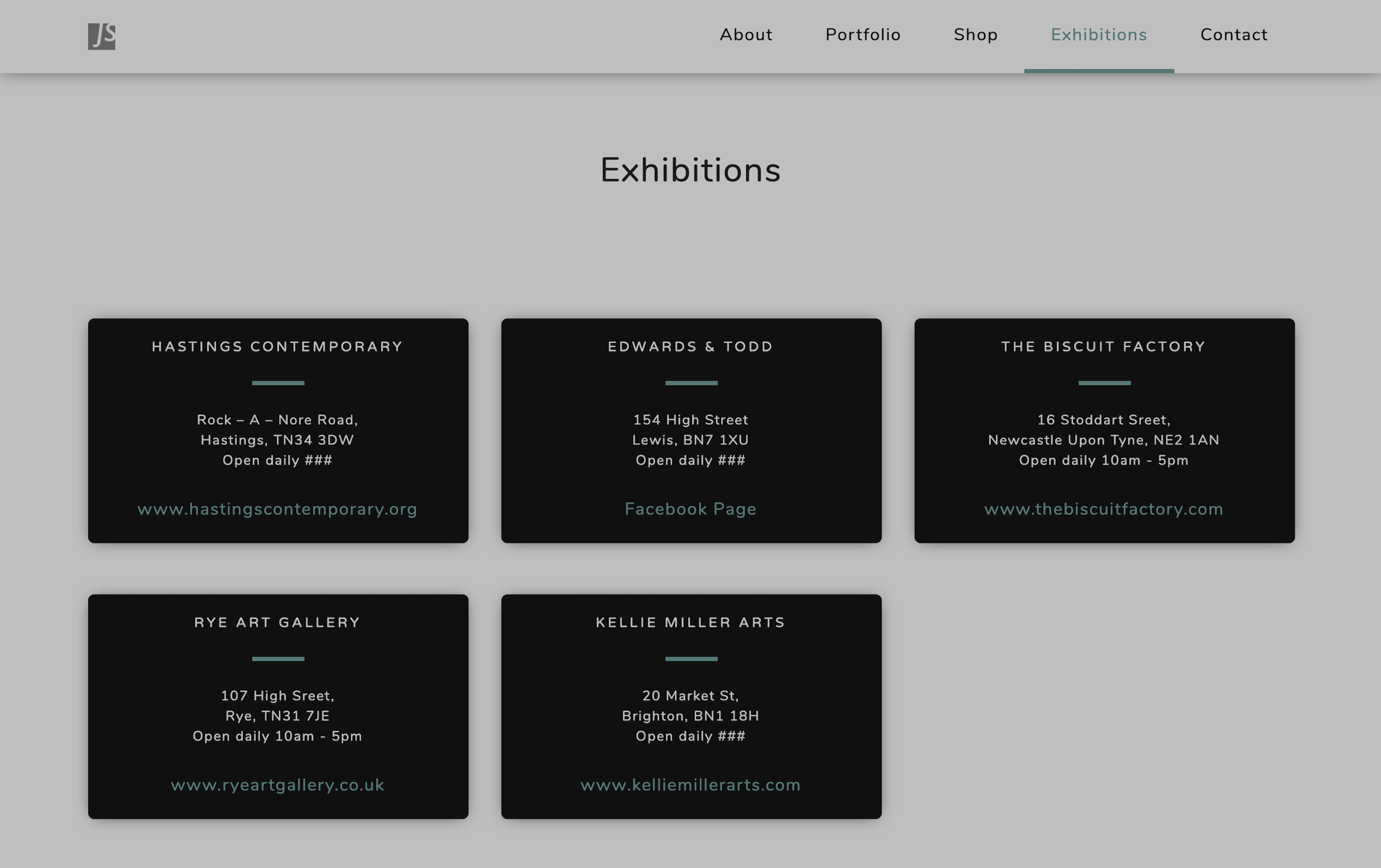Click Edwards & Todd 'Open daily ###' line

point(690,461)
